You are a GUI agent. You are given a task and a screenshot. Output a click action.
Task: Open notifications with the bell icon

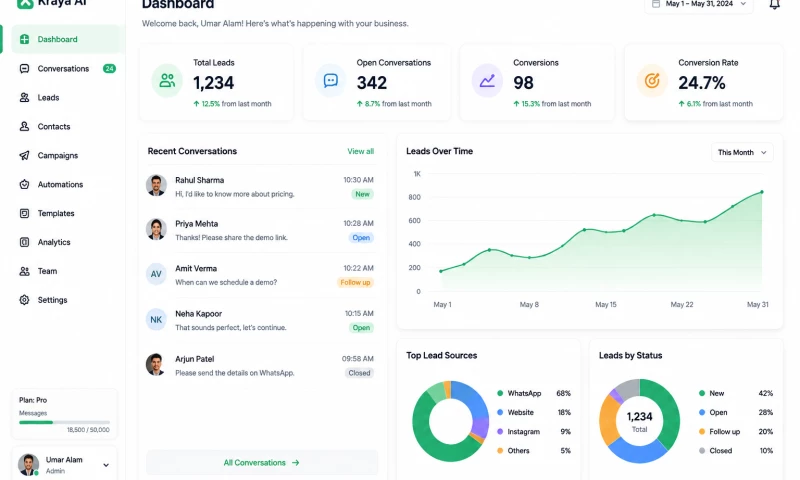774,5
